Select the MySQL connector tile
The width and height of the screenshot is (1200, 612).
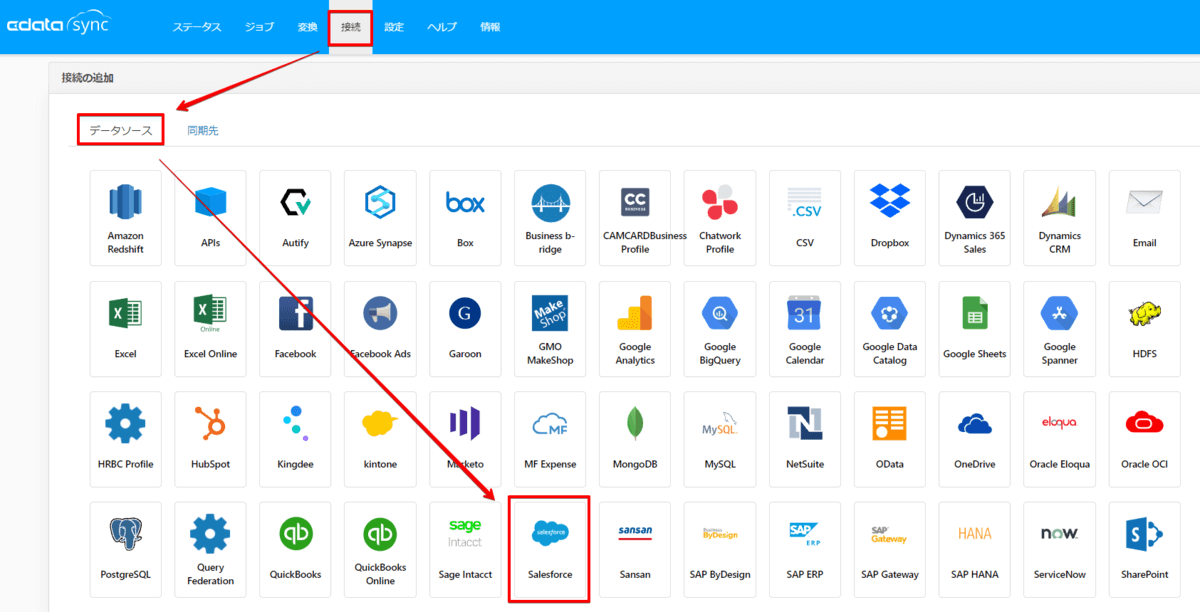click(721, 440)
